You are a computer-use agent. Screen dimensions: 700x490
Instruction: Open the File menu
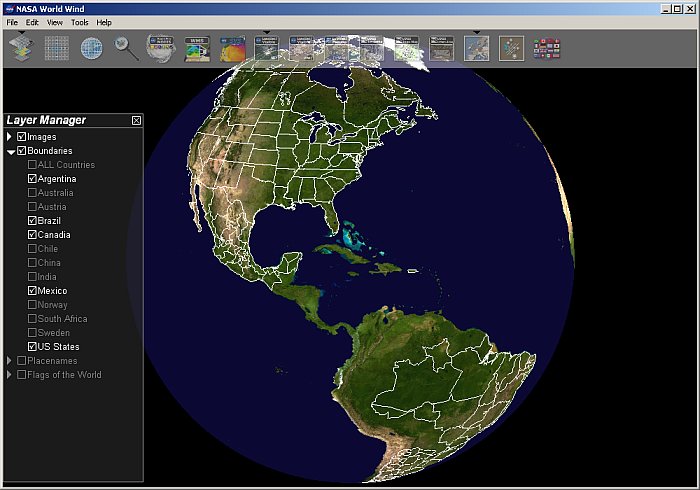(x=12, y=22)
